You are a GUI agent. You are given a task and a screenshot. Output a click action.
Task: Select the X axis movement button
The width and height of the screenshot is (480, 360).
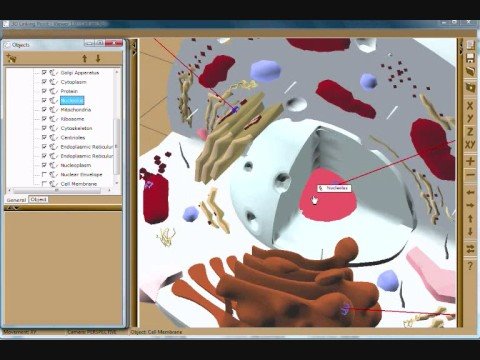470,106
